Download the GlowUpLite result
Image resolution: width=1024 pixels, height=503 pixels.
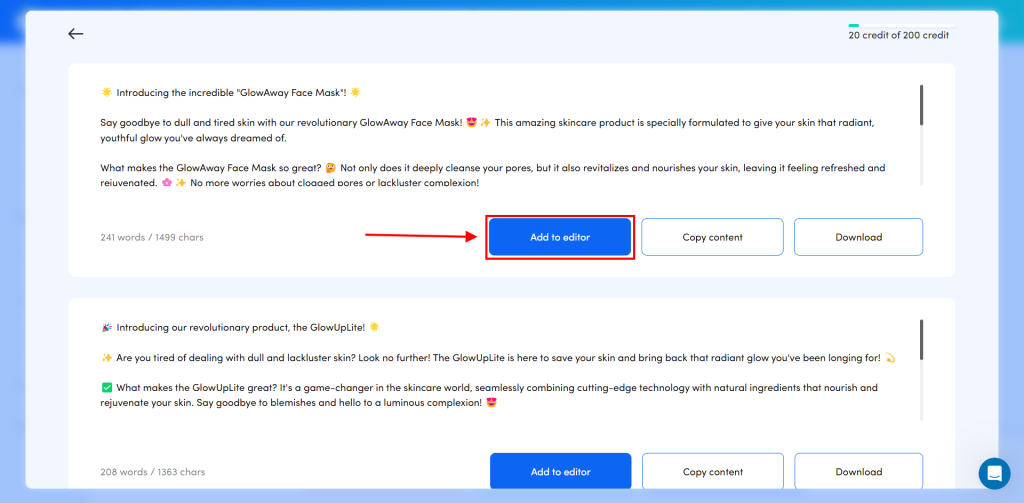(858, 471)
